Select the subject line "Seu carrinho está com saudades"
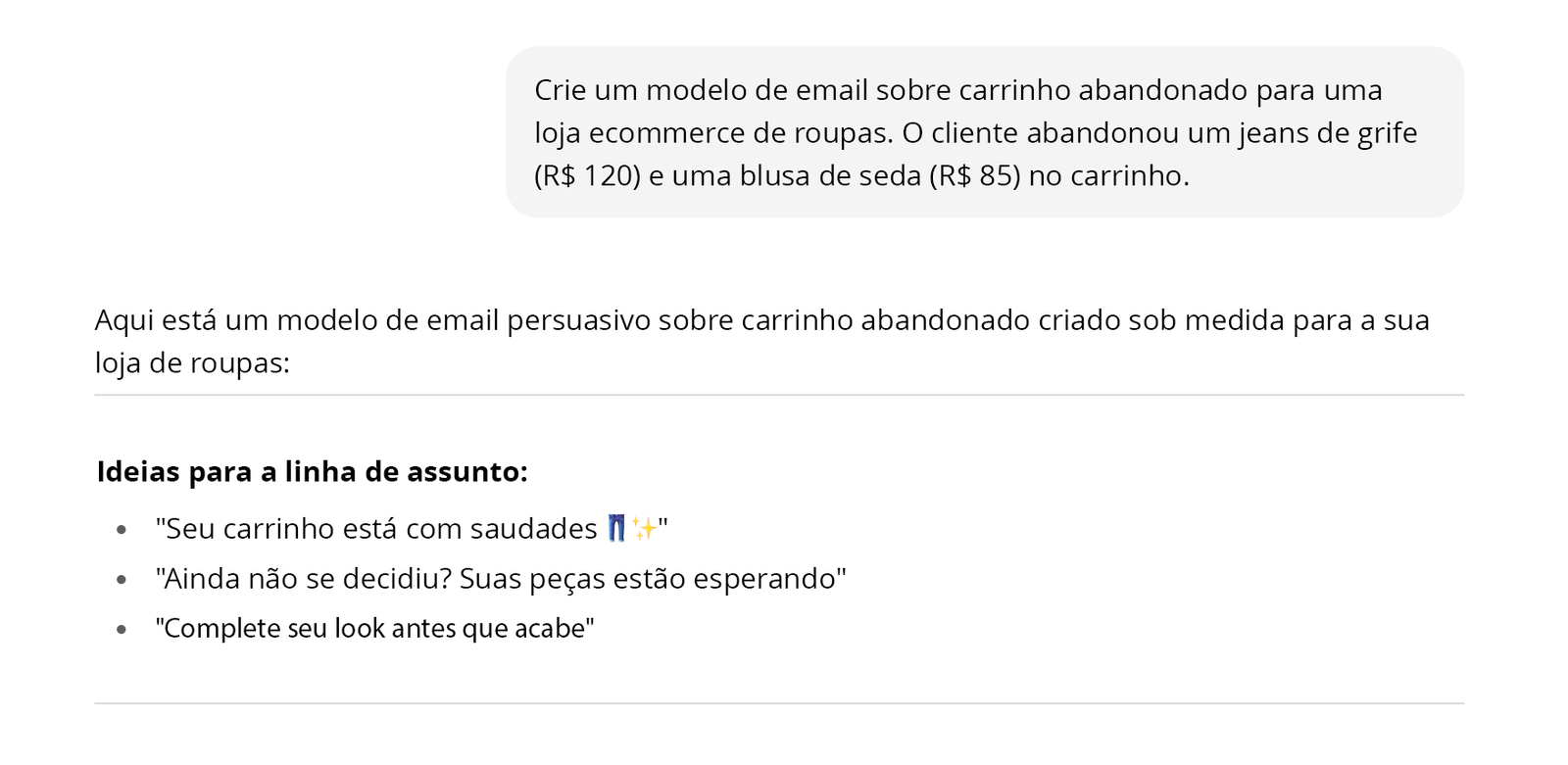The height and width of the screenshot is (765, 1568). click(x=382, y=529)
